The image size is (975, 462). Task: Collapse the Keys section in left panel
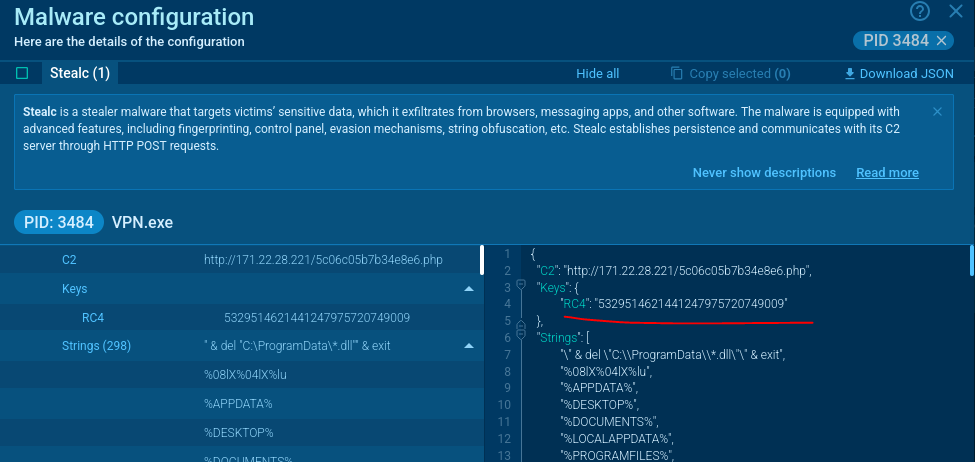pos(468,289)
